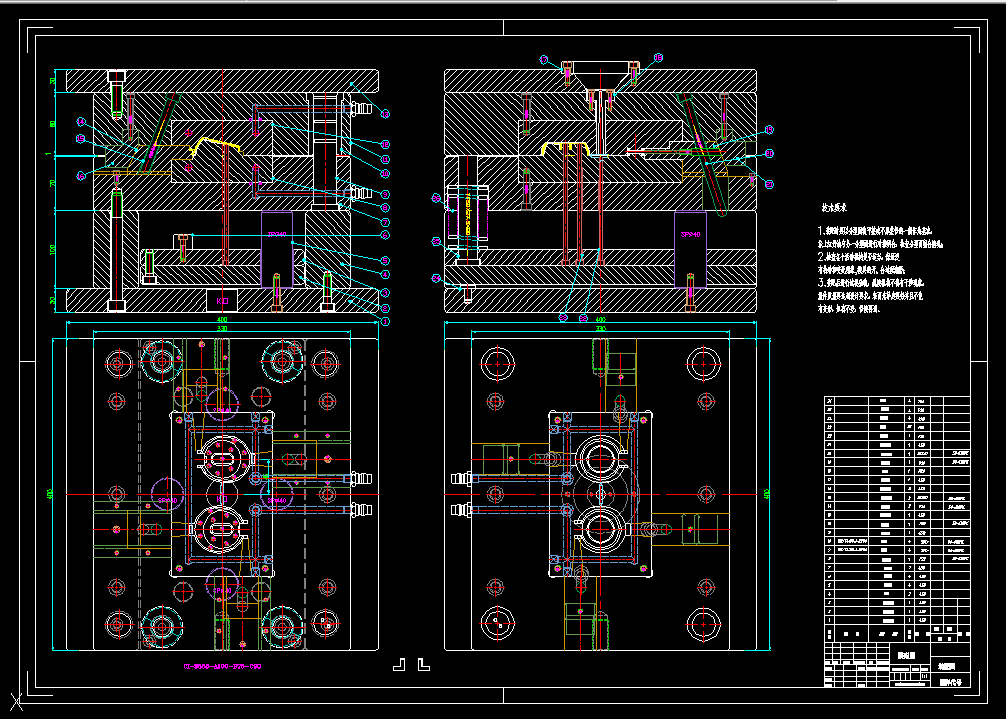Viewport: 1006px width, 719px height.
Task: Select balloon 19 in right section view
Action: click(769, 130)
